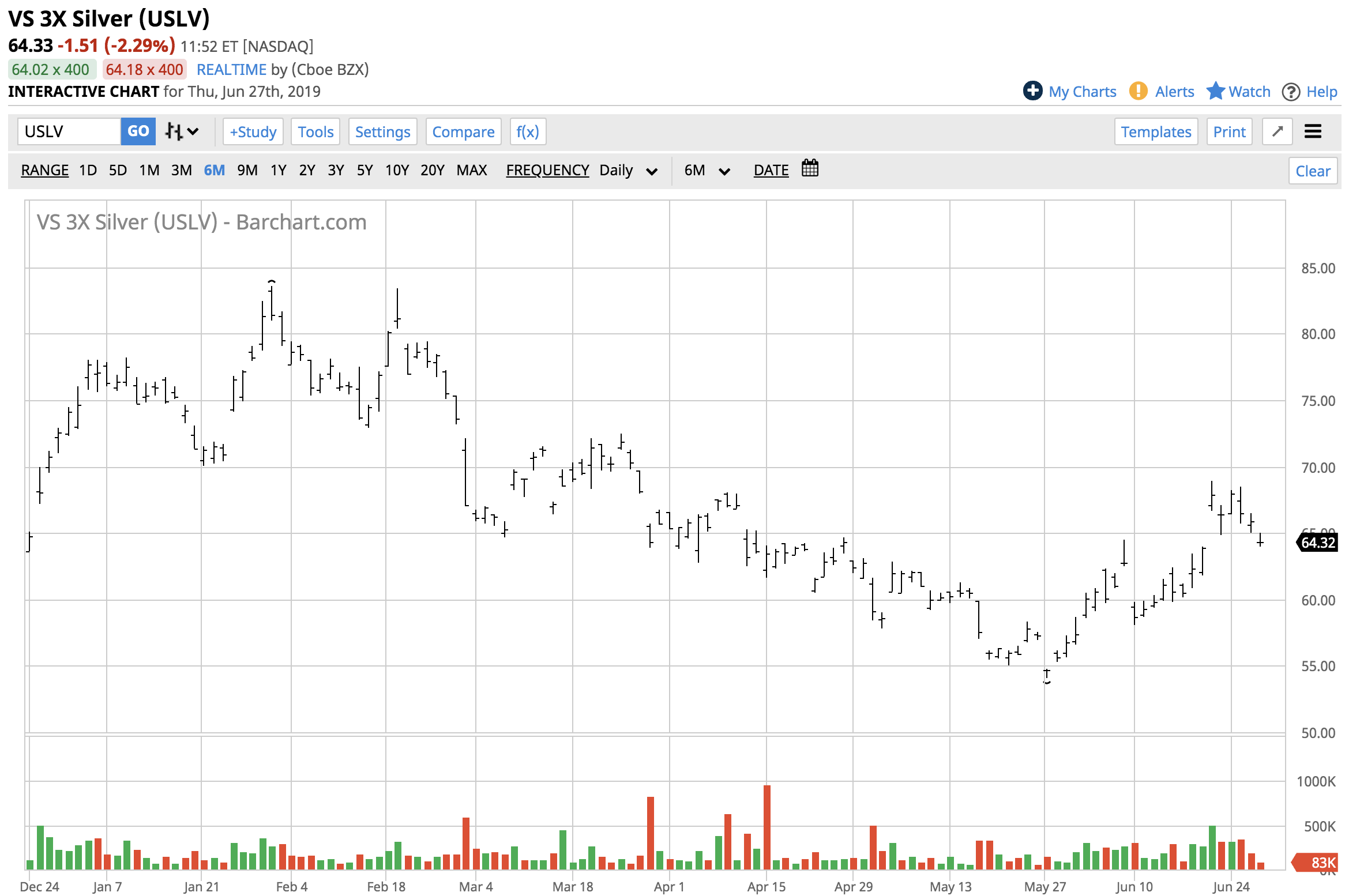The width and height of the screenshot is (1345, 896).
Task: Click the Watch star icon
Action: (1215, 91)
